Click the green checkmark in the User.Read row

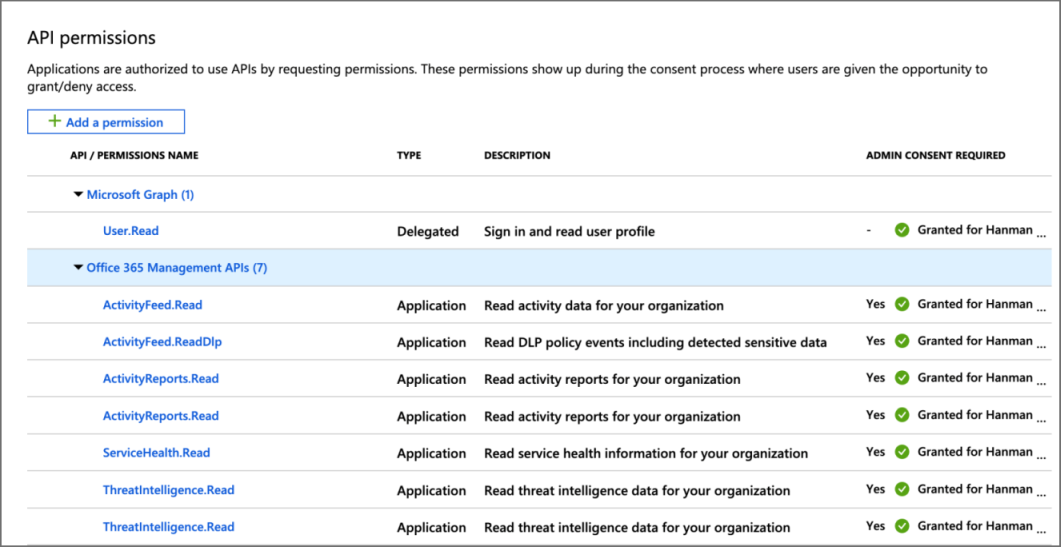(902, 230)
